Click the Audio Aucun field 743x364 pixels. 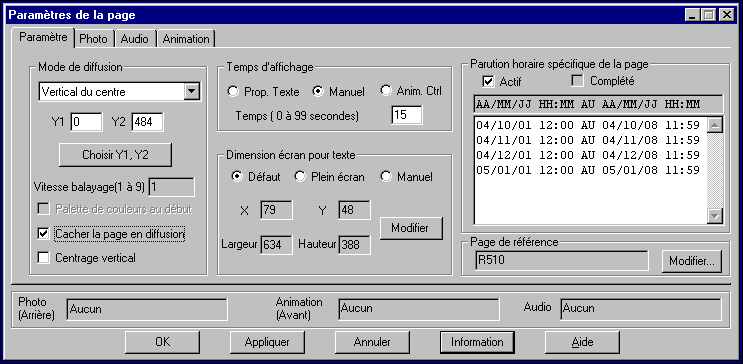[x=641, y=309]
